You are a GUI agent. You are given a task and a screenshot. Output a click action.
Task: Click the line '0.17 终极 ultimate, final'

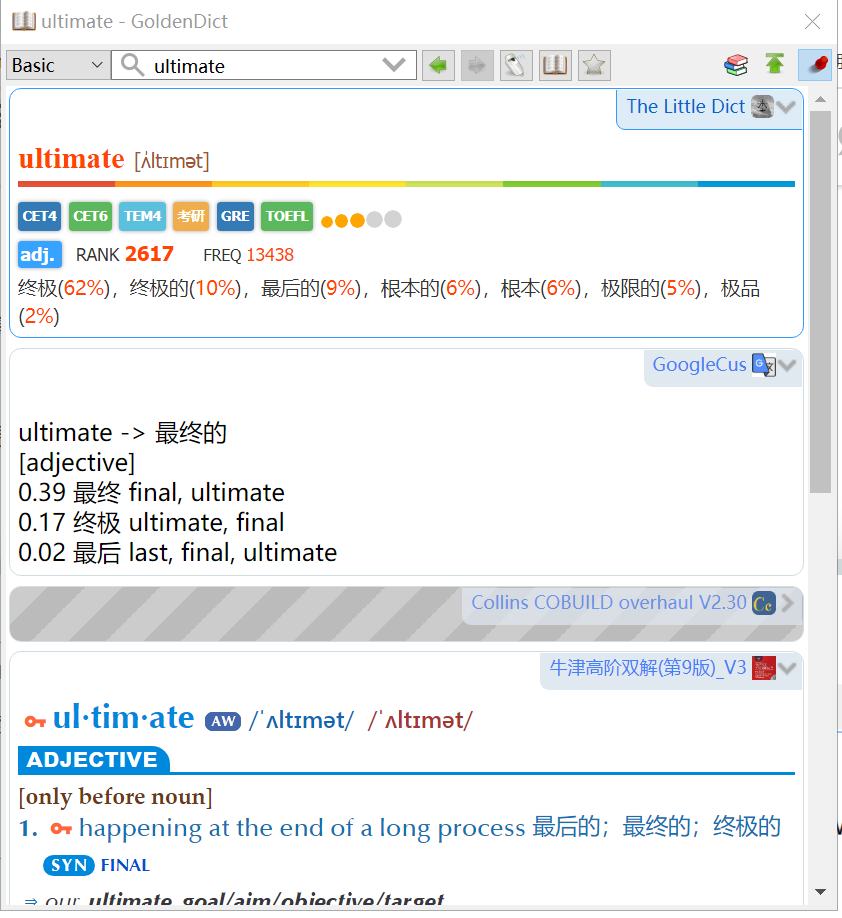151,522
